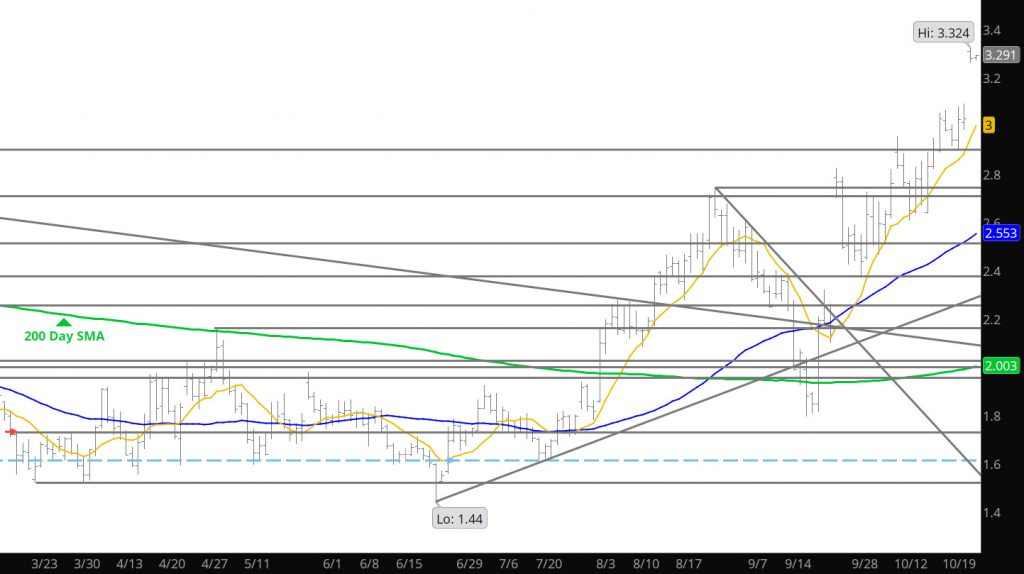Click the blue 2.553 moving average tag
This screenshot has height=574, width=1024.
tap(1001, 233)
